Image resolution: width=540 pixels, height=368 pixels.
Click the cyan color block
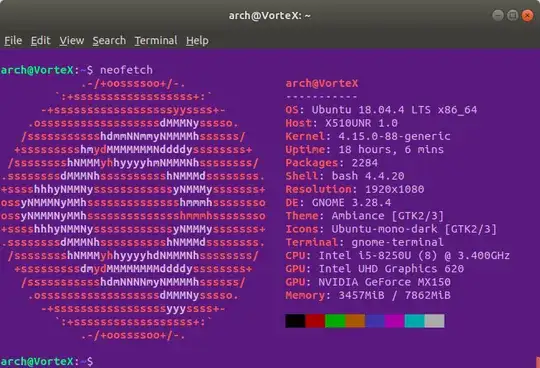415,321
